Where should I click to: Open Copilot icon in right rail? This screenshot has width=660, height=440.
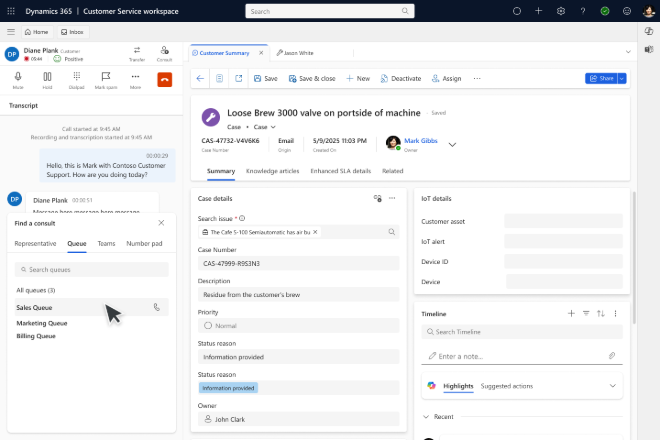(649, 31)
